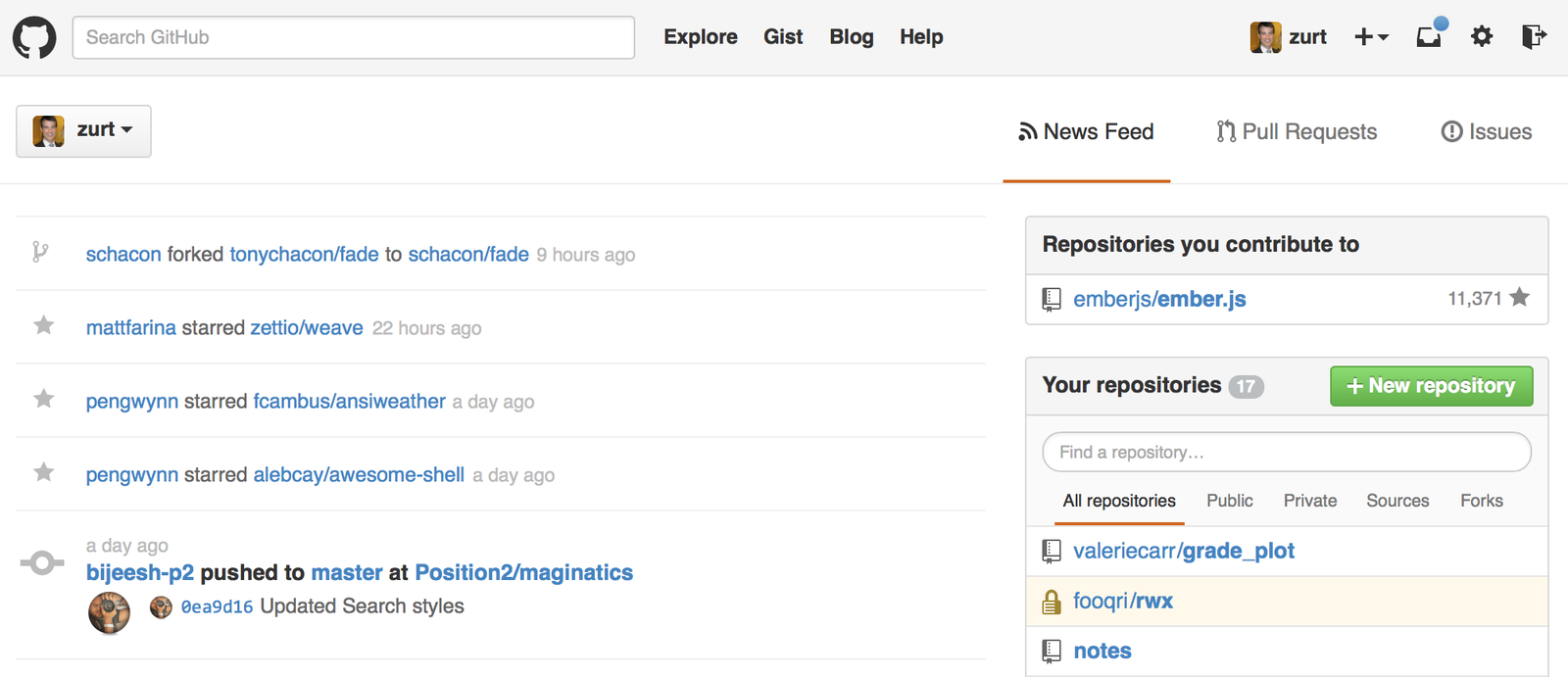The width and height of the screenshot is (1568, 677).
Task: Click the GitHub Octocat logo
Action: (34, 38)
